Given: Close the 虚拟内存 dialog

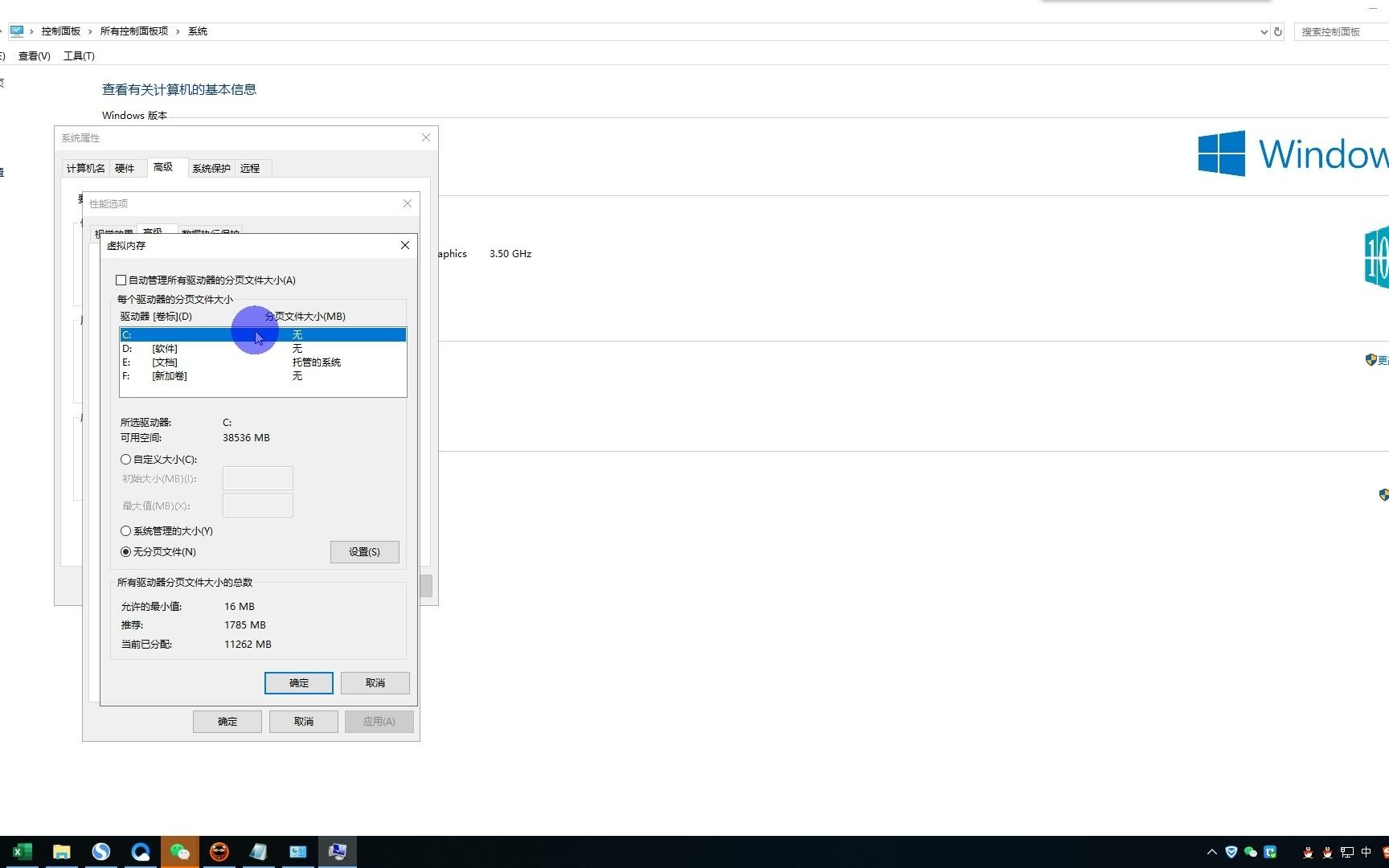Looking at the screenshot, I should pos(405,245).
